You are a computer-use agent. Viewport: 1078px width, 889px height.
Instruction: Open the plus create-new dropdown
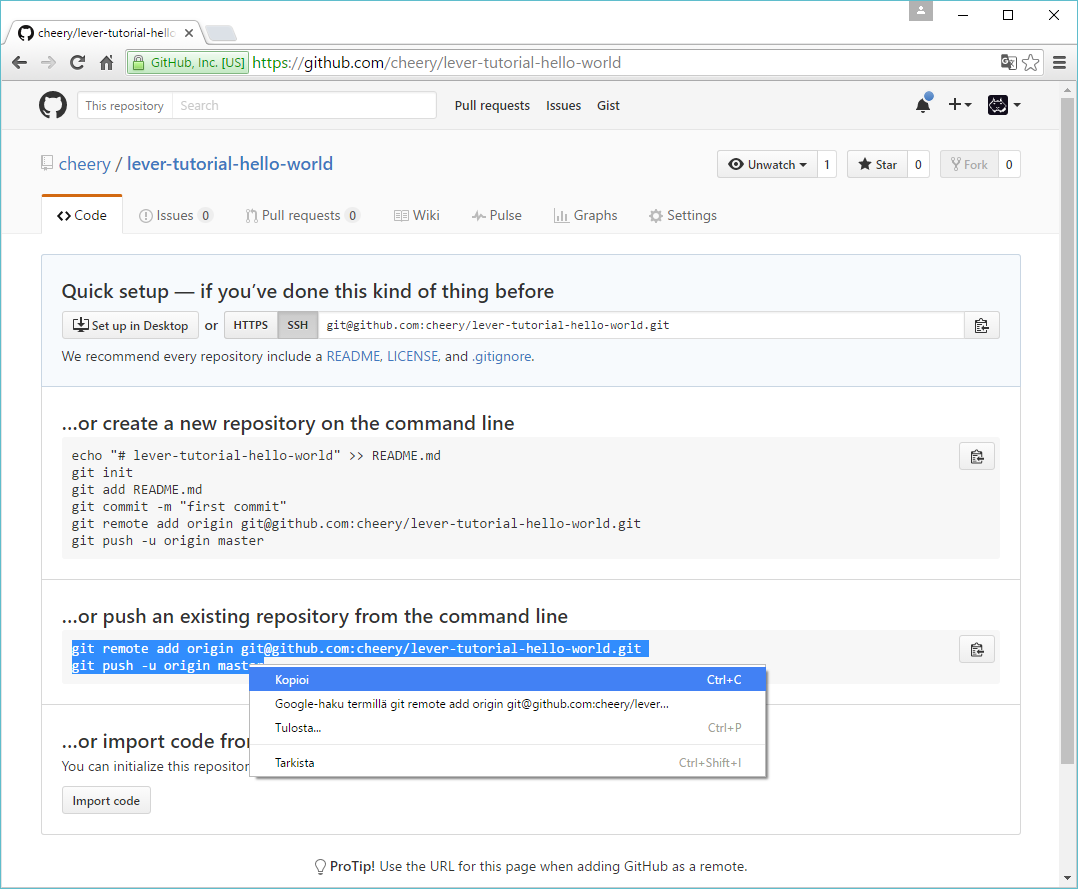click(959, 105)
